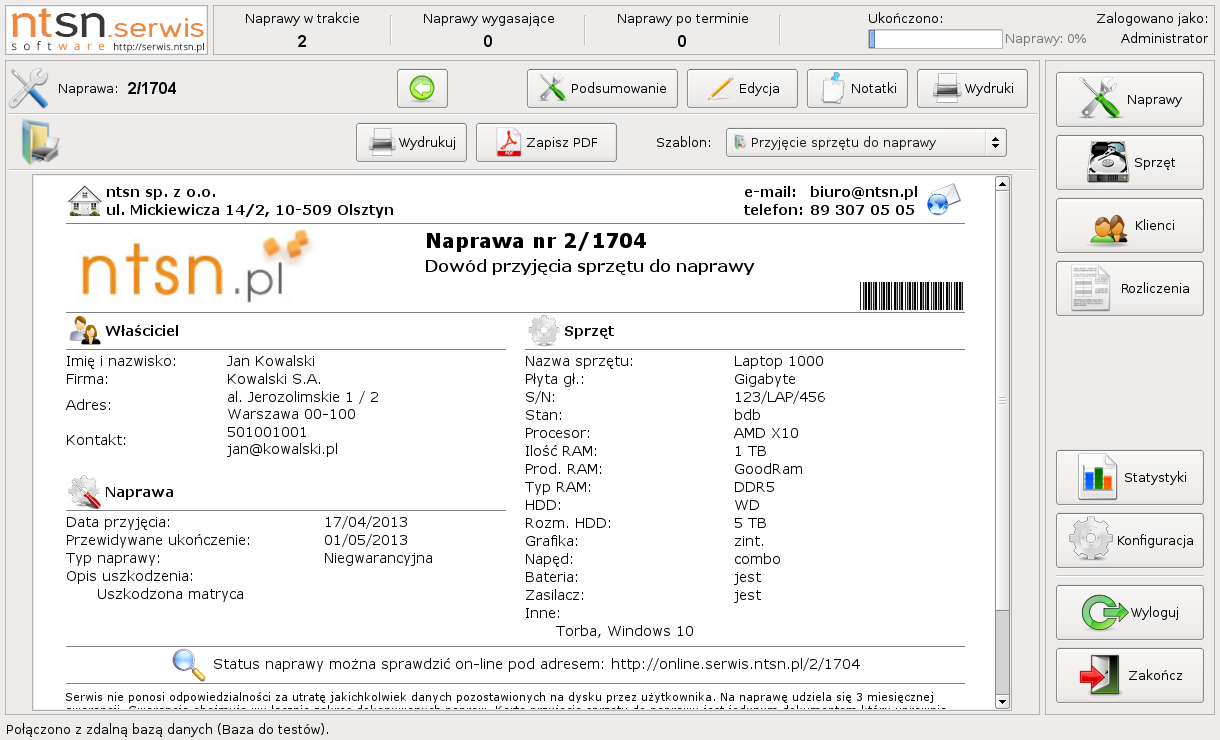
Task: Open the Naprawy repairs module
Action: click(x=1129, y=99)
